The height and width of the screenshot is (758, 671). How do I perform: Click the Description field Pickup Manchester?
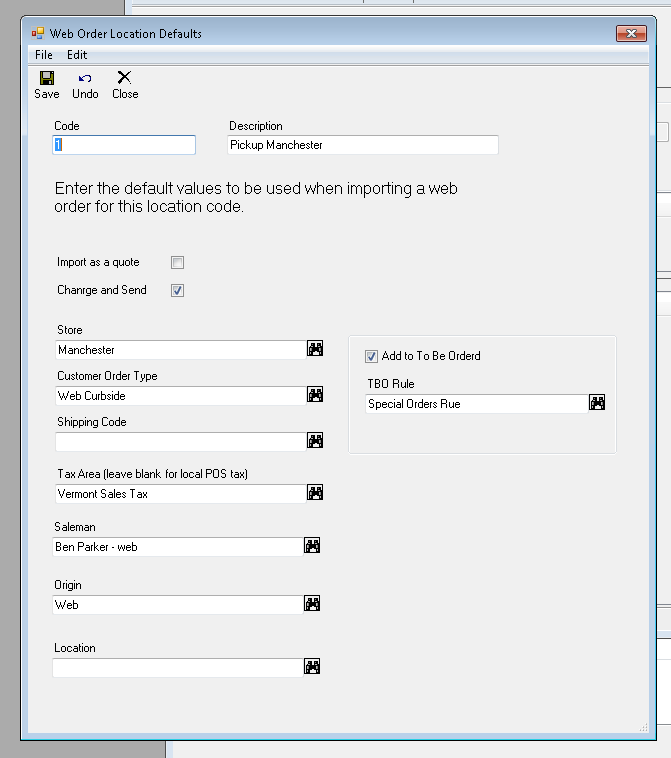tap(363, 145)
